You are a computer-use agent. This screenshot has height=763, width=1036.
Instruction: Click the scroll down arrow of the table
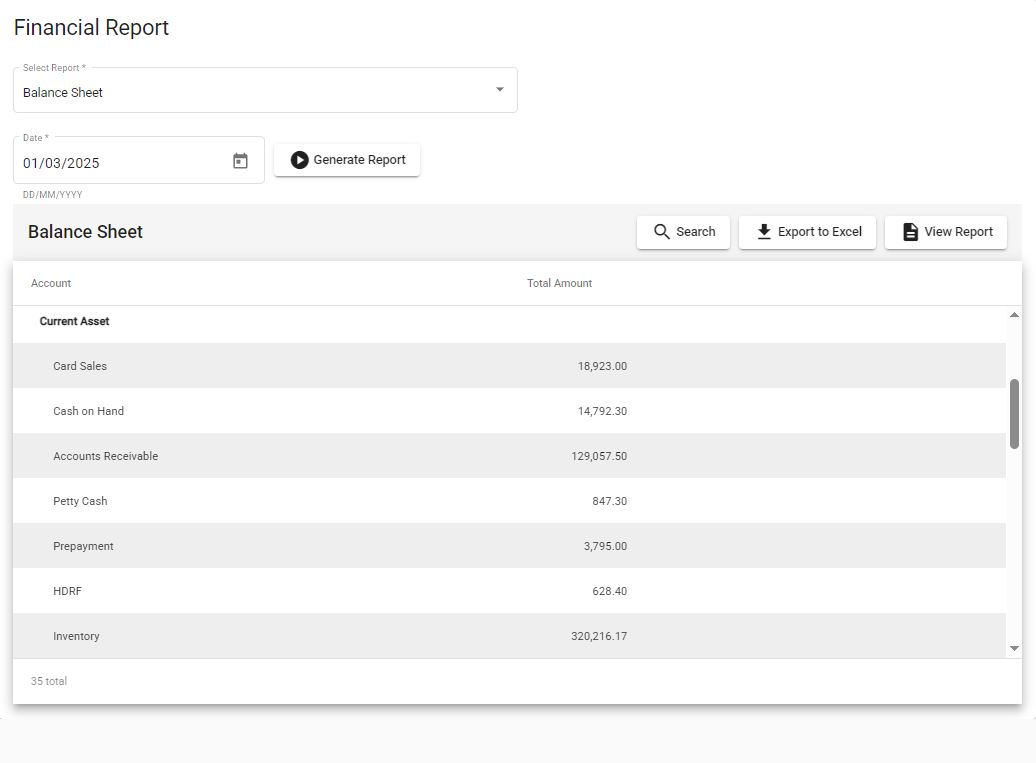[1014, 649]
